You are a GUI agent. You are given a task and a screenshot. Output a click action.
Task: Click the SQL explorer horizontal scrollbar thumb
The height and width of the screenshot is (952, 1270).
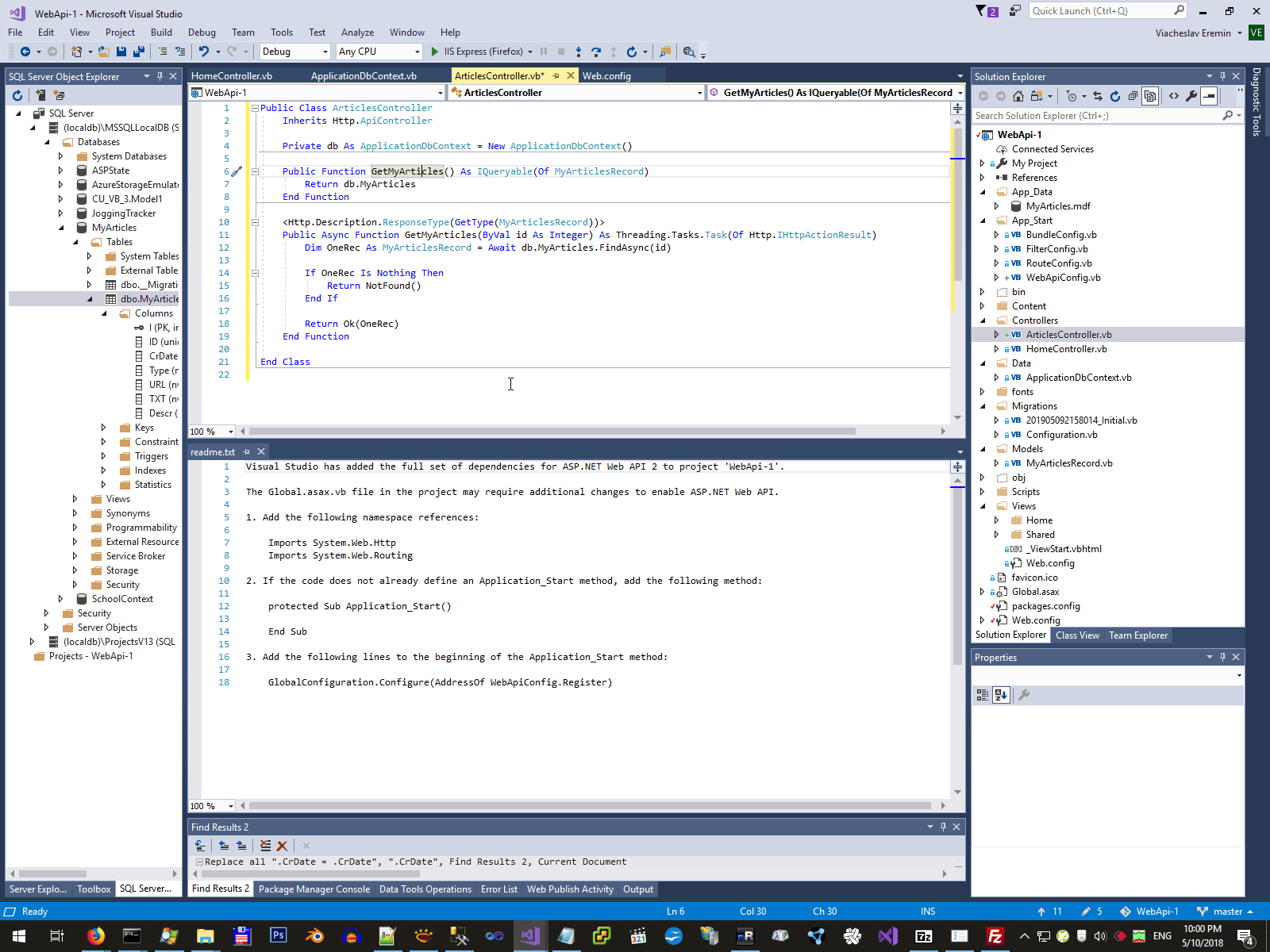coord(52,873)
